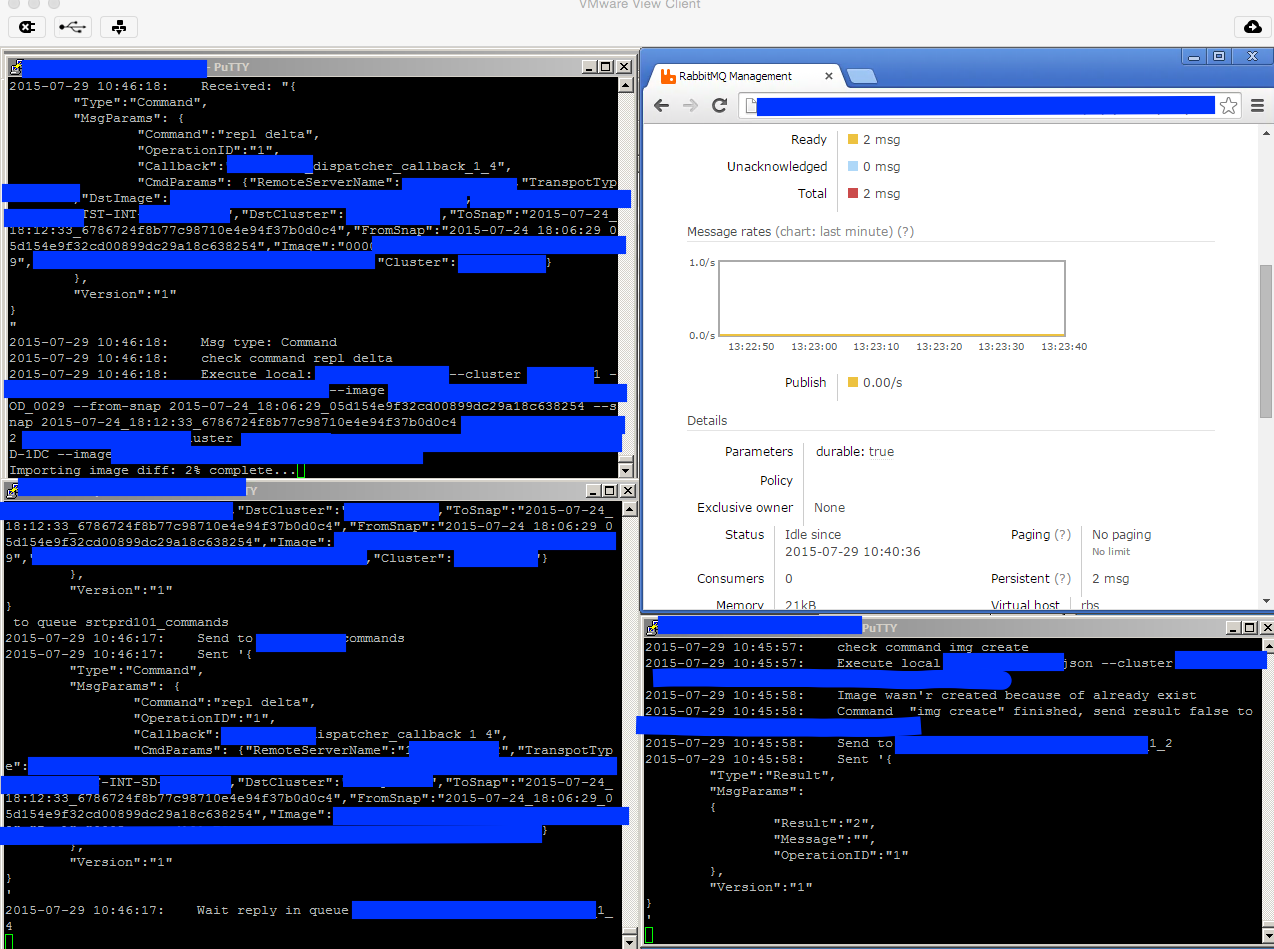Click the '"Type":"Result",' line in bottom-right PuTTY
Screen dimensions: 1274x949
[x=772, y=775]
